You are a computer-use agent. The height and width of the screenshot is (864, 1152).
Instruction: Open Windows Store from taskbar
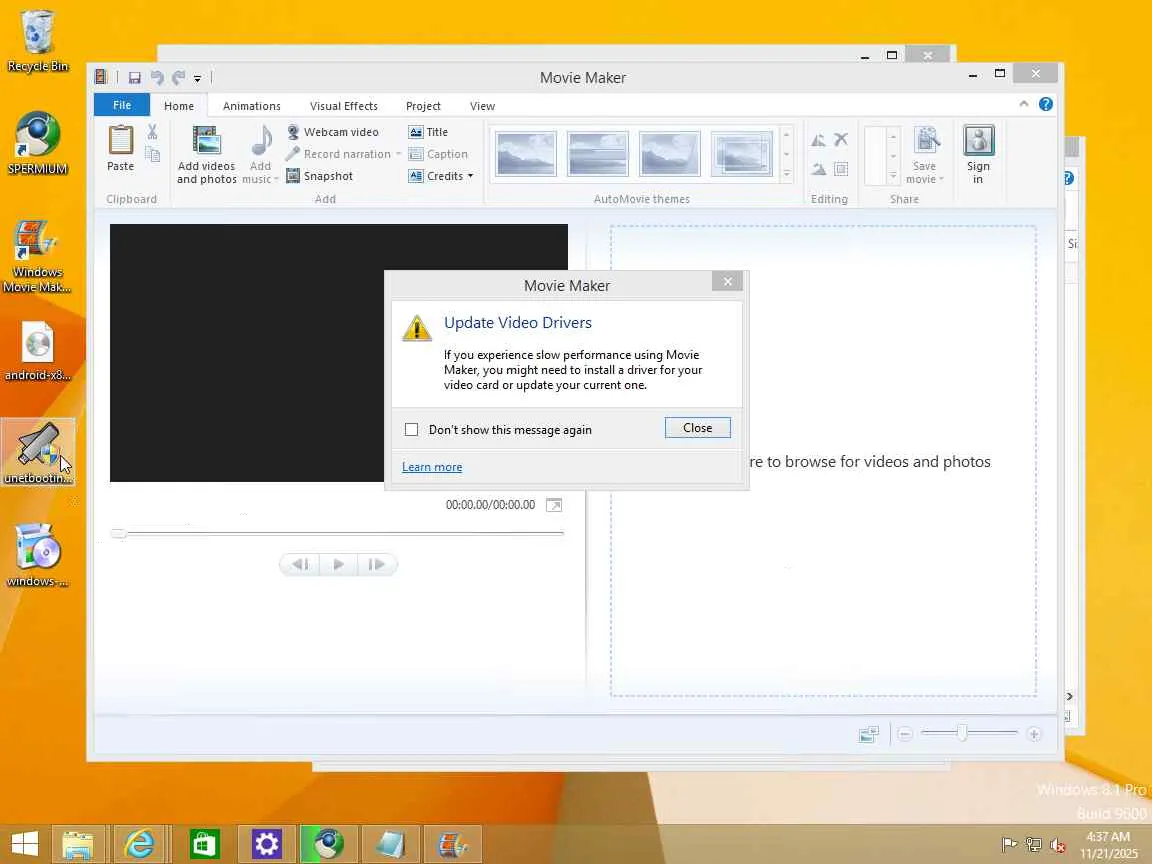[204, 843]
